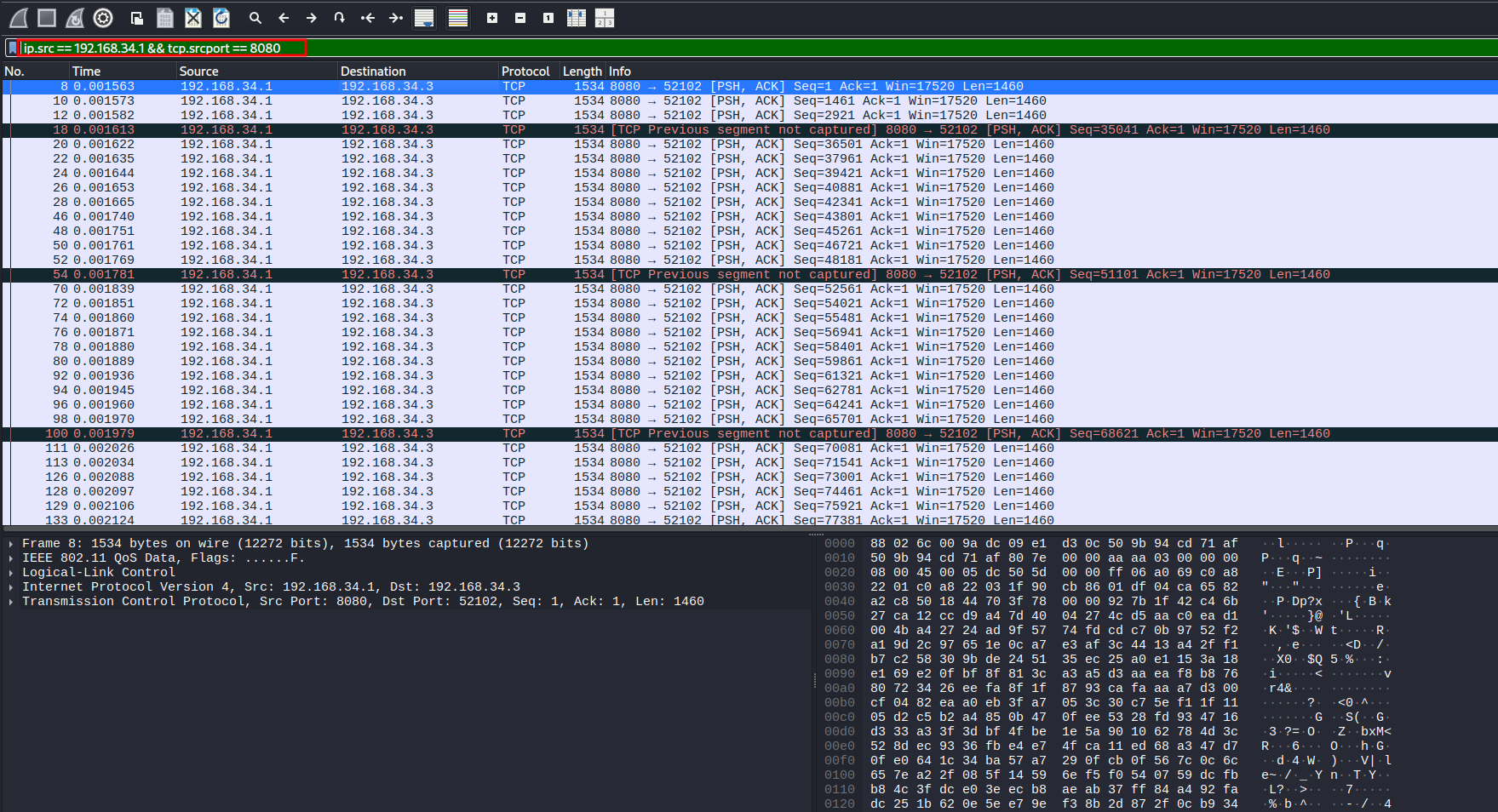1498x812 pixels.
Task: Stop the running packet capture
Action: tap(47, 17)
